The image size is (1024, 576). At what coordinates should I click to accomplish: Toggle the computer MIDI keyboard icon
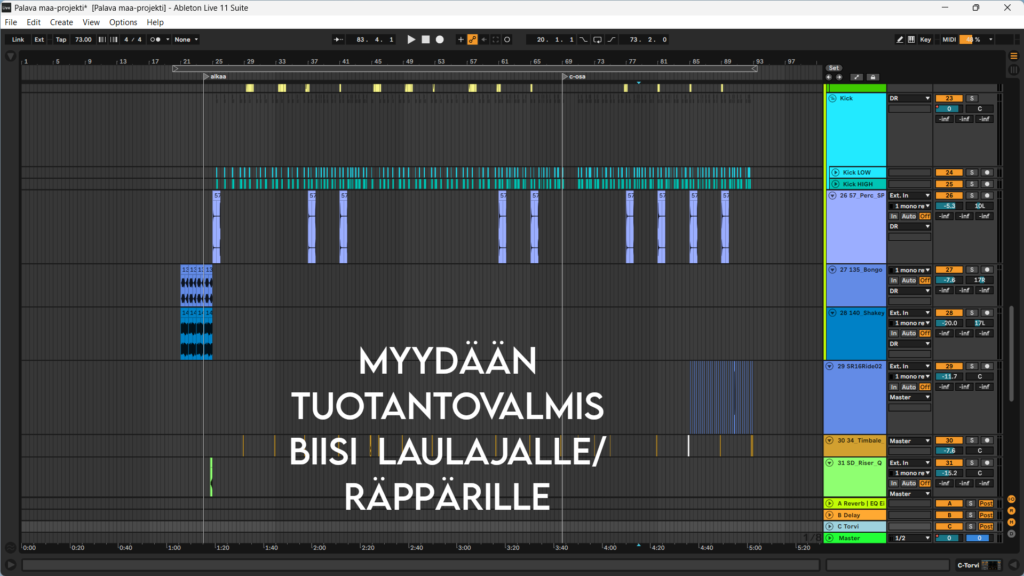[x=913, y=39]
